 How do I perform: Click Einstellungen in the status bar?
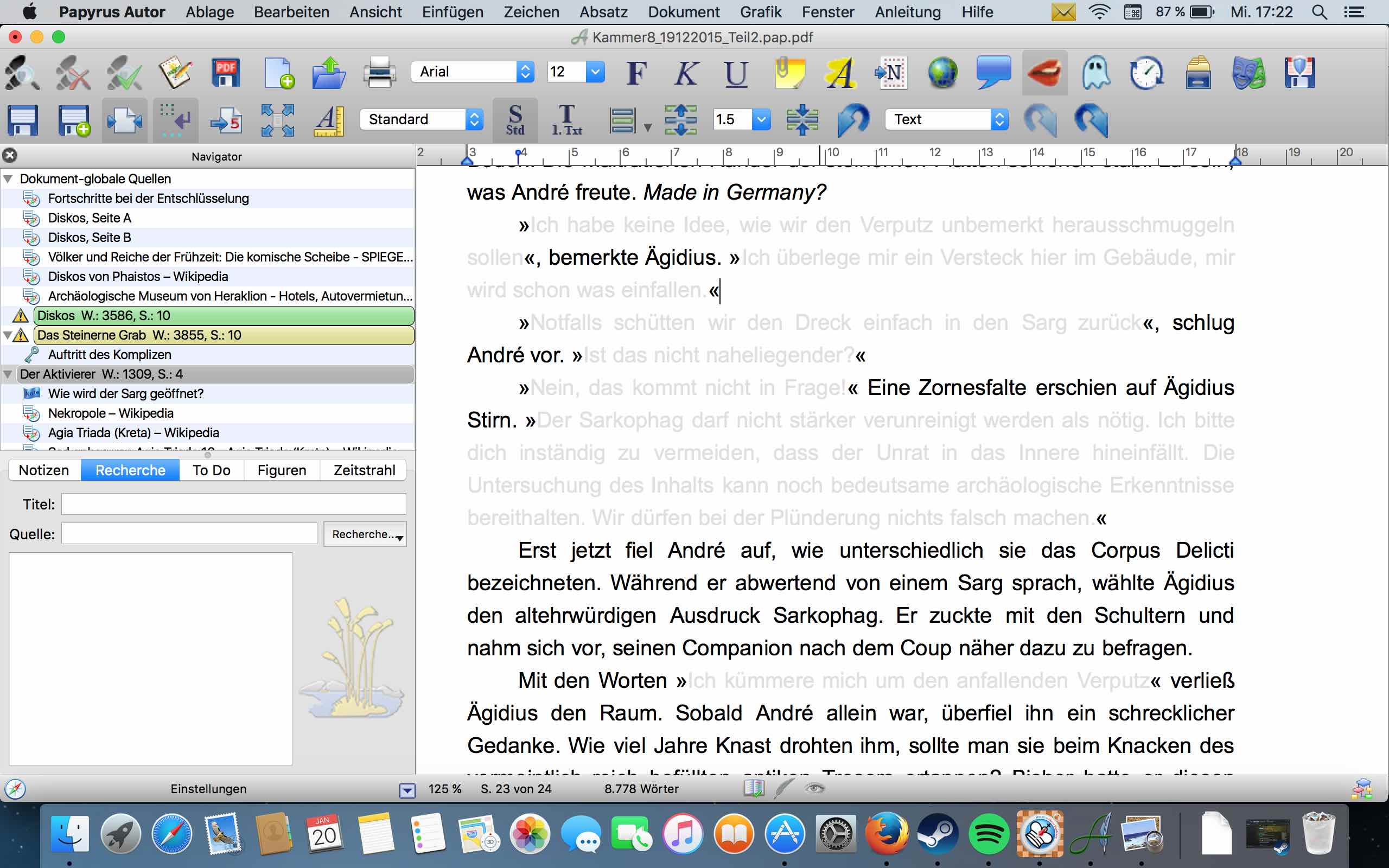(x=208, y=789)
